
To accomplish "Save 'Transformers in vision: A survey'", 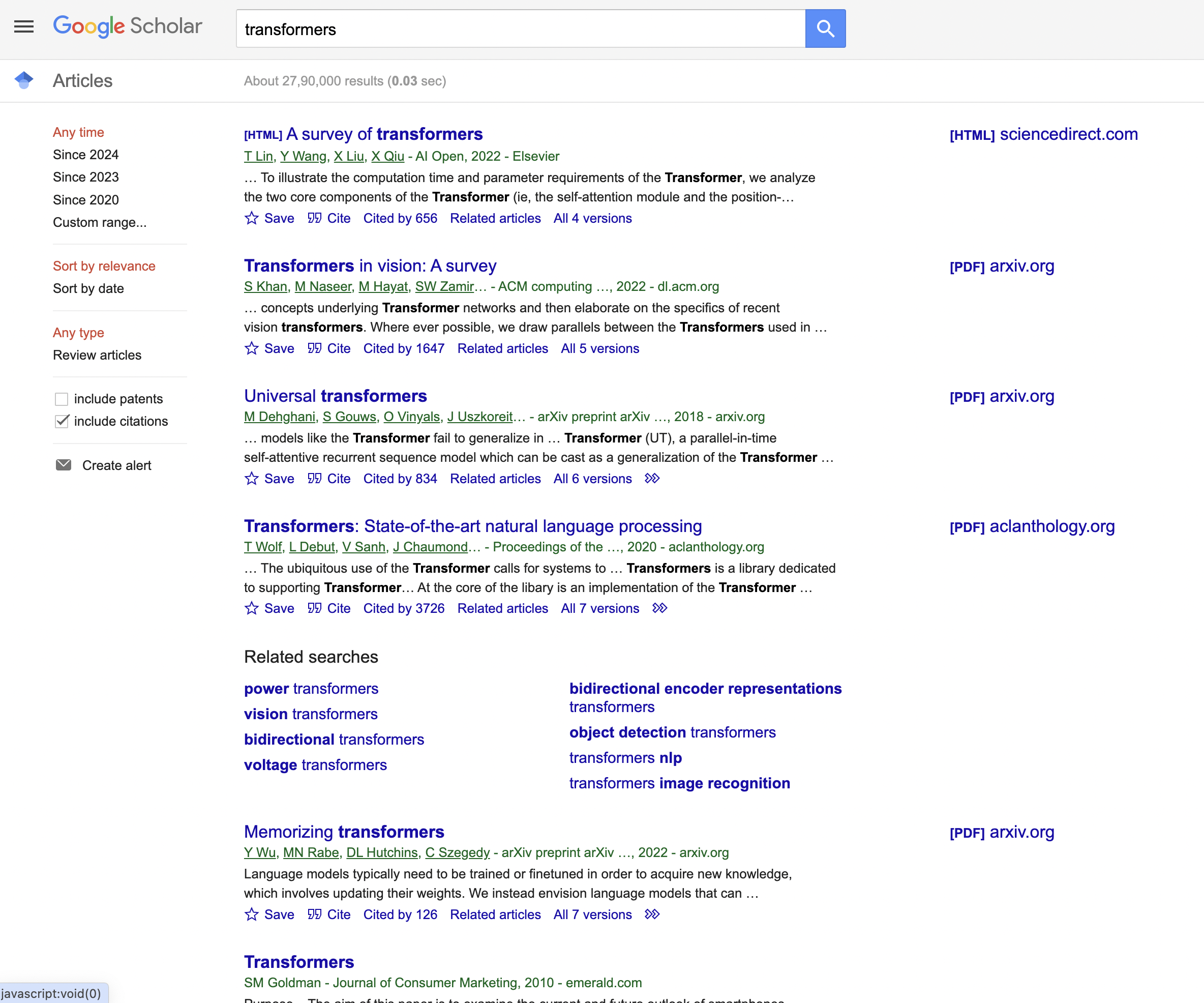I will (269, 349).
